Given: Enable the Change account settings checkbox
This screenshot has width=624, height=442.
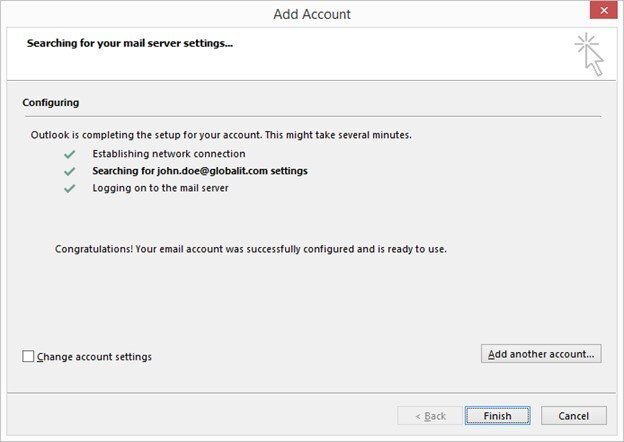Looking at the screenshot, I should [28, 356].
